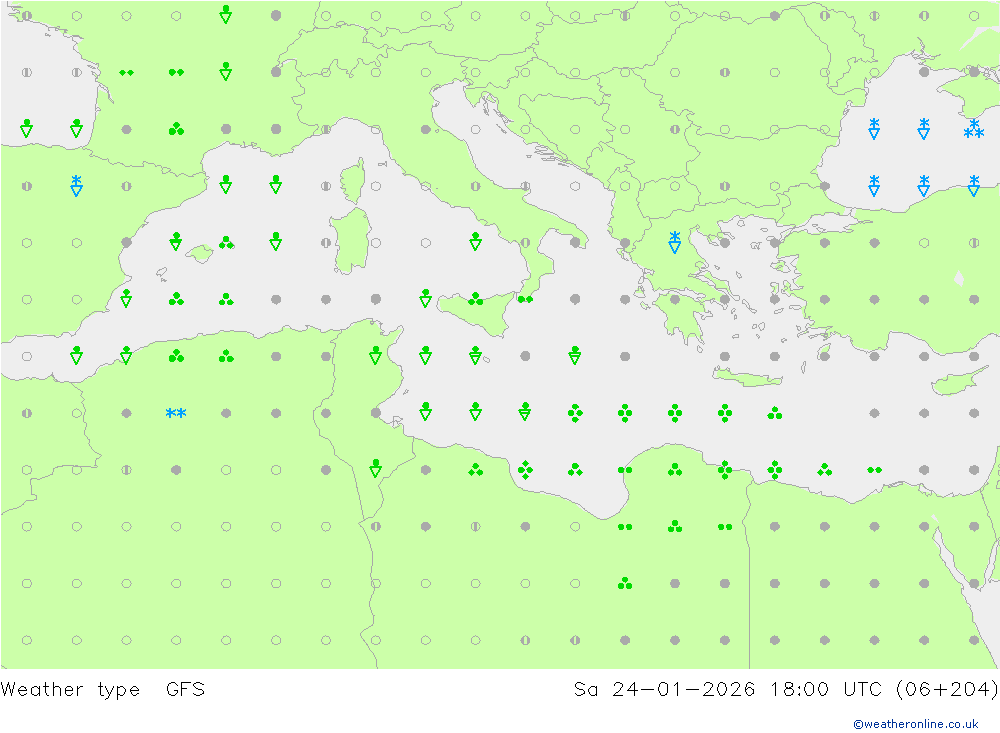Select the green three-dot rain symbol on Sicily
The width and height of the screenshot is (1000, 733).
tap(475, 299)
